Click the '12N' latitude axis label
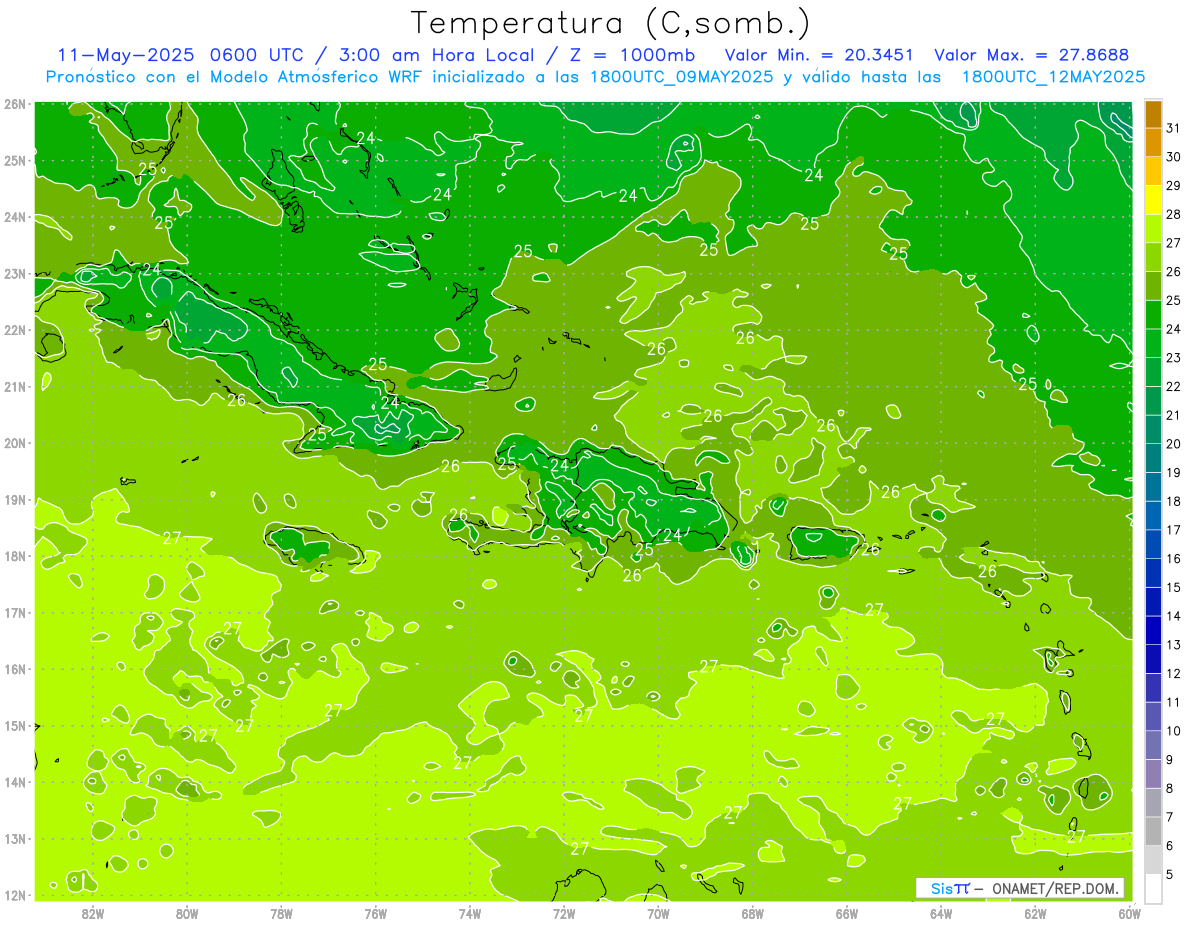Screen dimensions: 1200x927 (15, 895)
